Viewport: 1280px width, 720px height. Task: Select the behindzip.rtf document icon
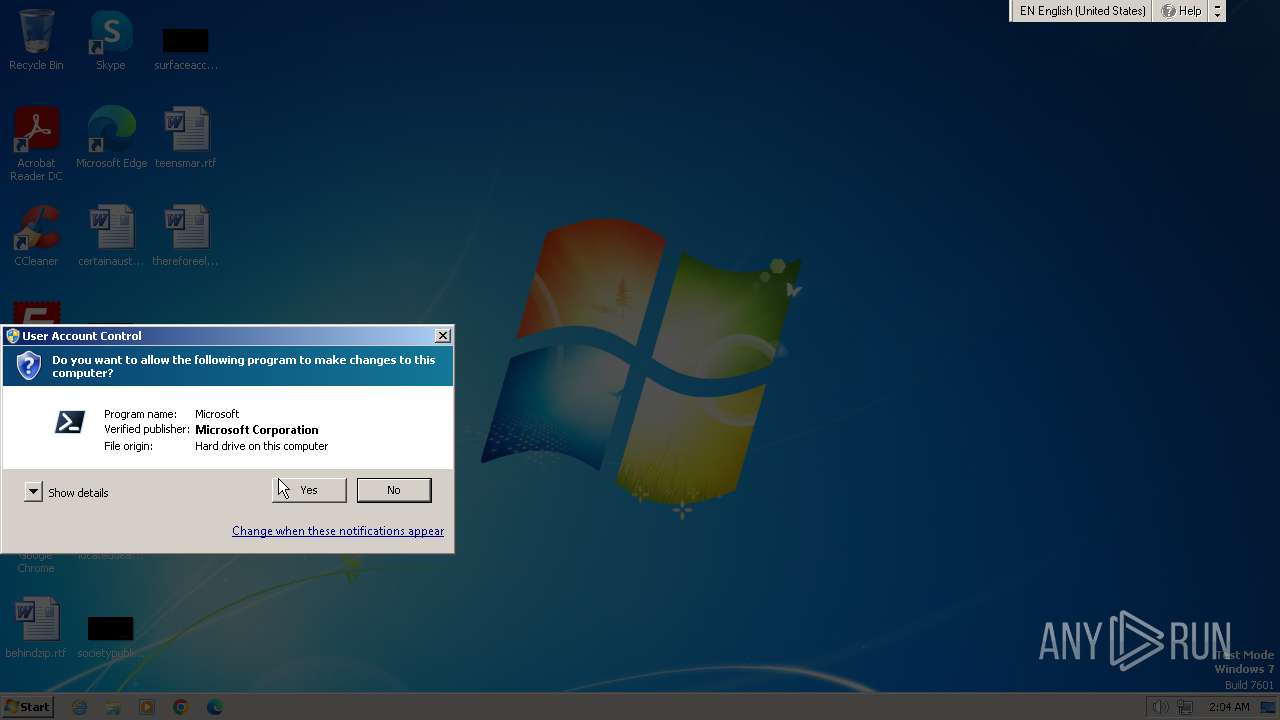click(36, 628)
